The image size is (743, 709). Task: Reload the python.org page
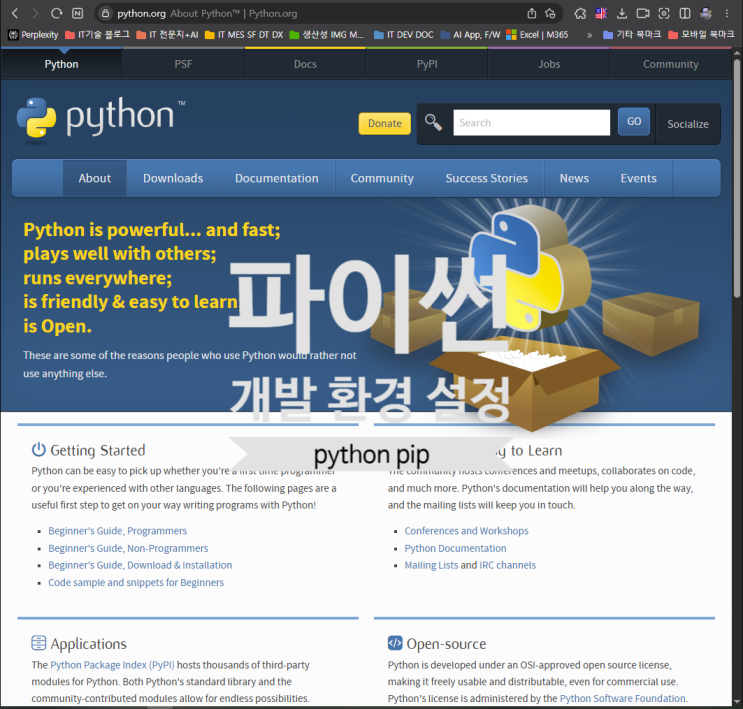click(56, 13)
